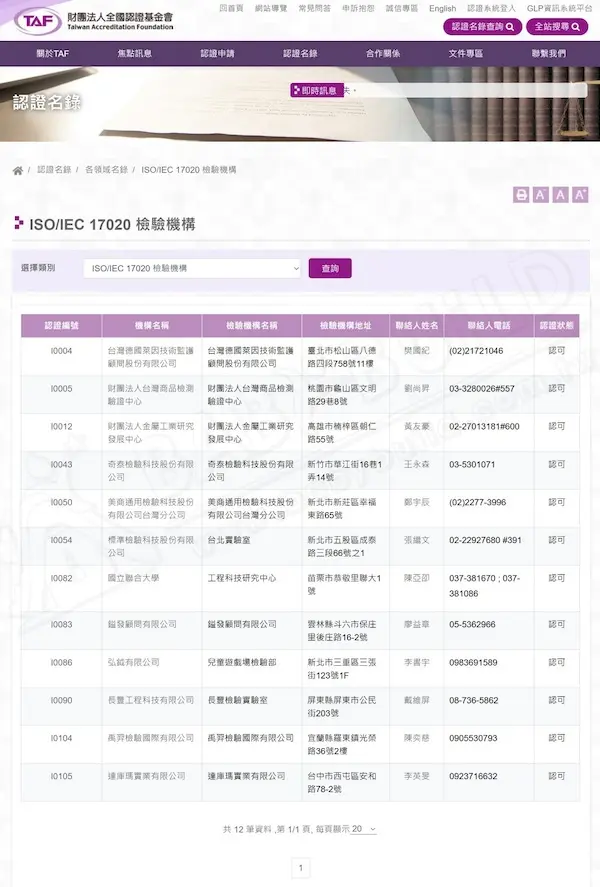Reset font size with the plain A icon

(560, 195)
